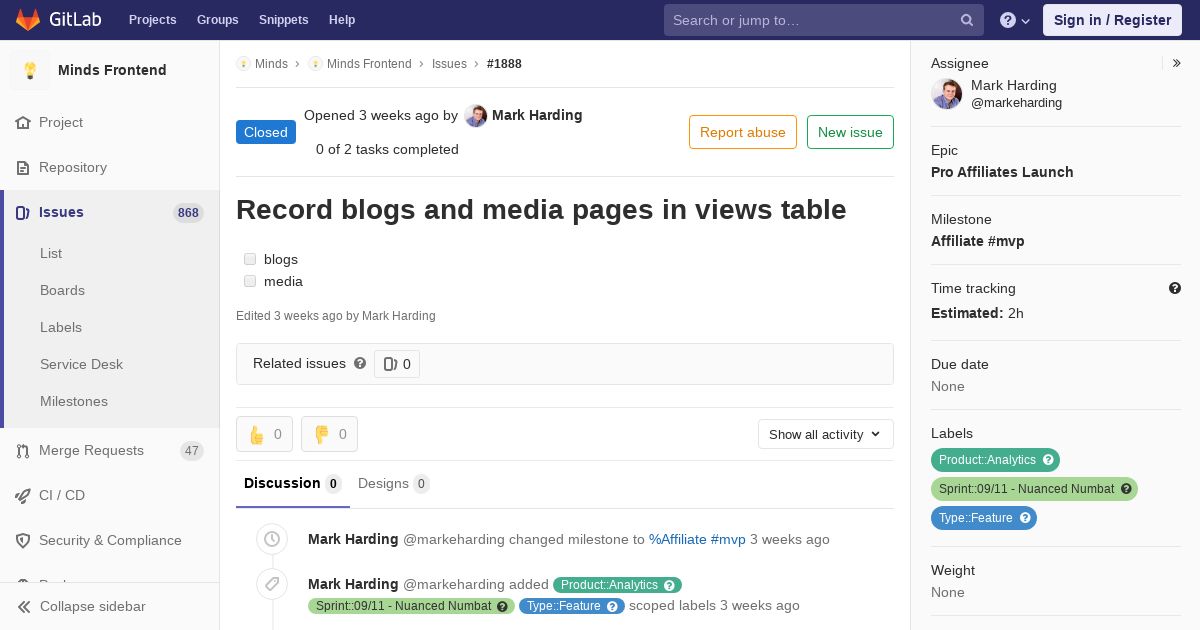Open Merge Requests in the sidebar
Screen dimensions: 1200x630
[91, 450]
